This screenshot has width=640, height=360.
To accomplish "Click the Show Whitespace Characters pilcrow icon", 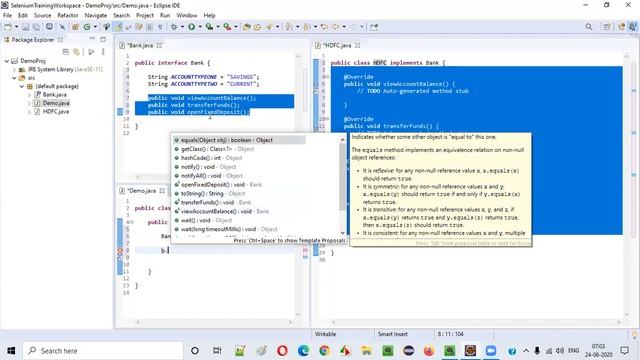I will pyautogui.click(x=160, y=27).
